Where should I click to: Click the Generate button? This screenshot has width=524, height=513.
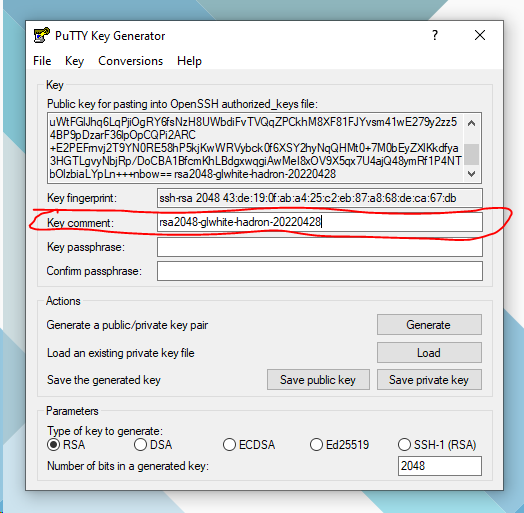429,325
